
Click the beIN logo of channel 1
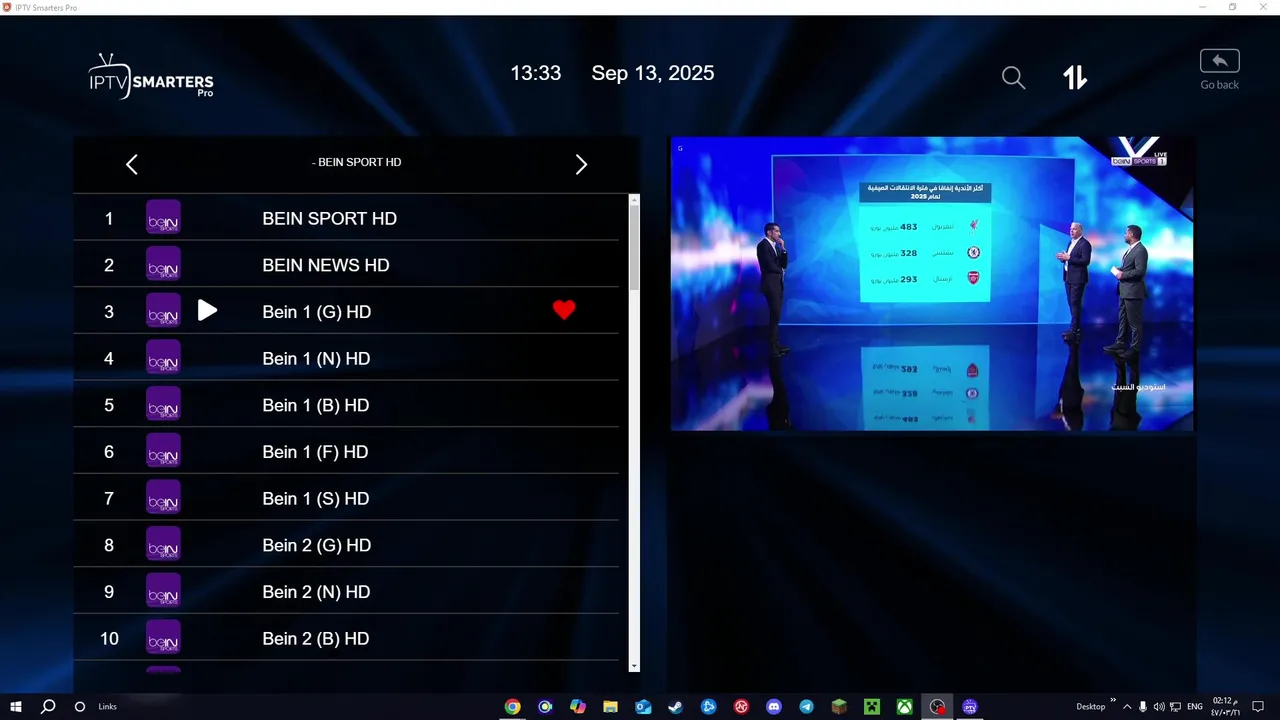click(163, 217)
